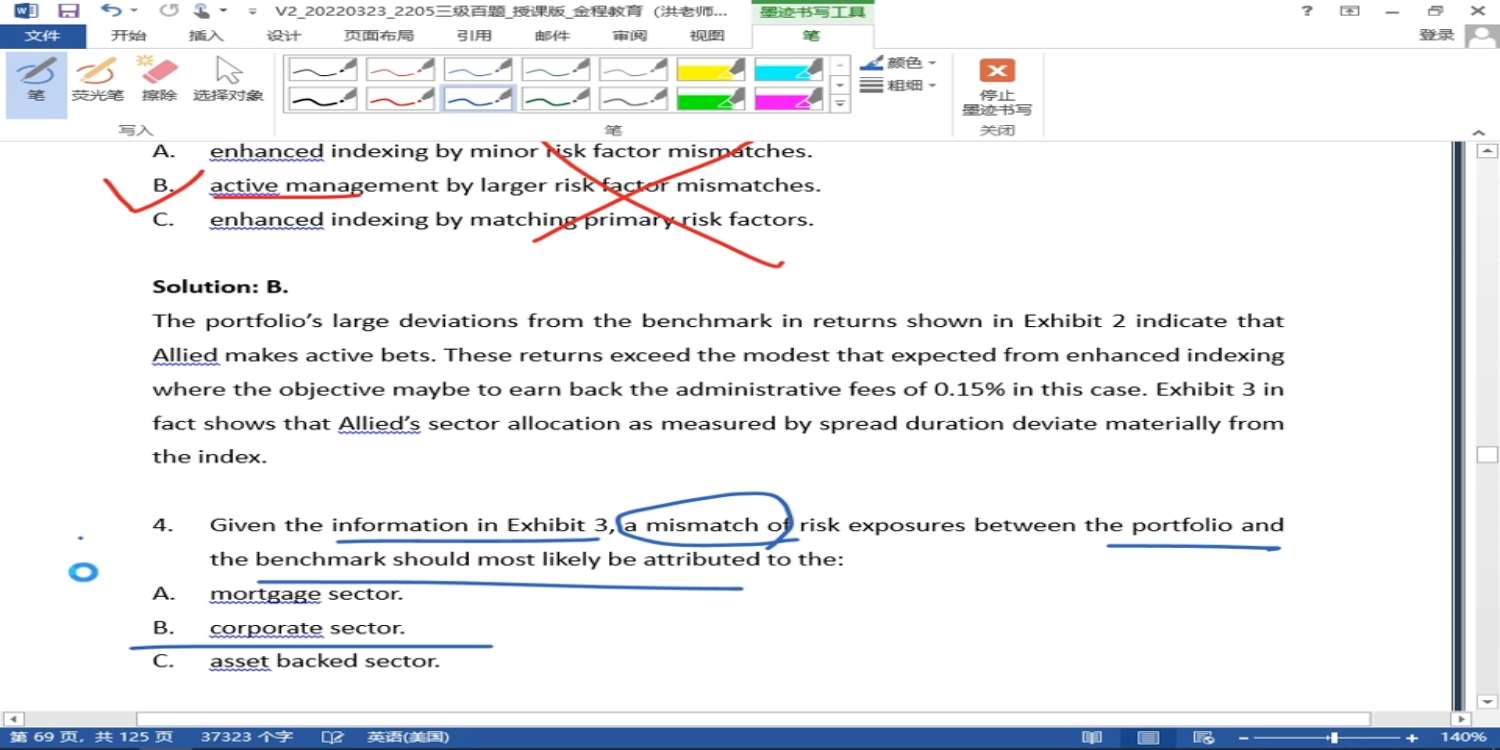Image resolution: width=1500 pixels, height=750 pixels.
Task: Expand the pen styles gallery more button
Action: pyautogui.click(x=841, y=104)
